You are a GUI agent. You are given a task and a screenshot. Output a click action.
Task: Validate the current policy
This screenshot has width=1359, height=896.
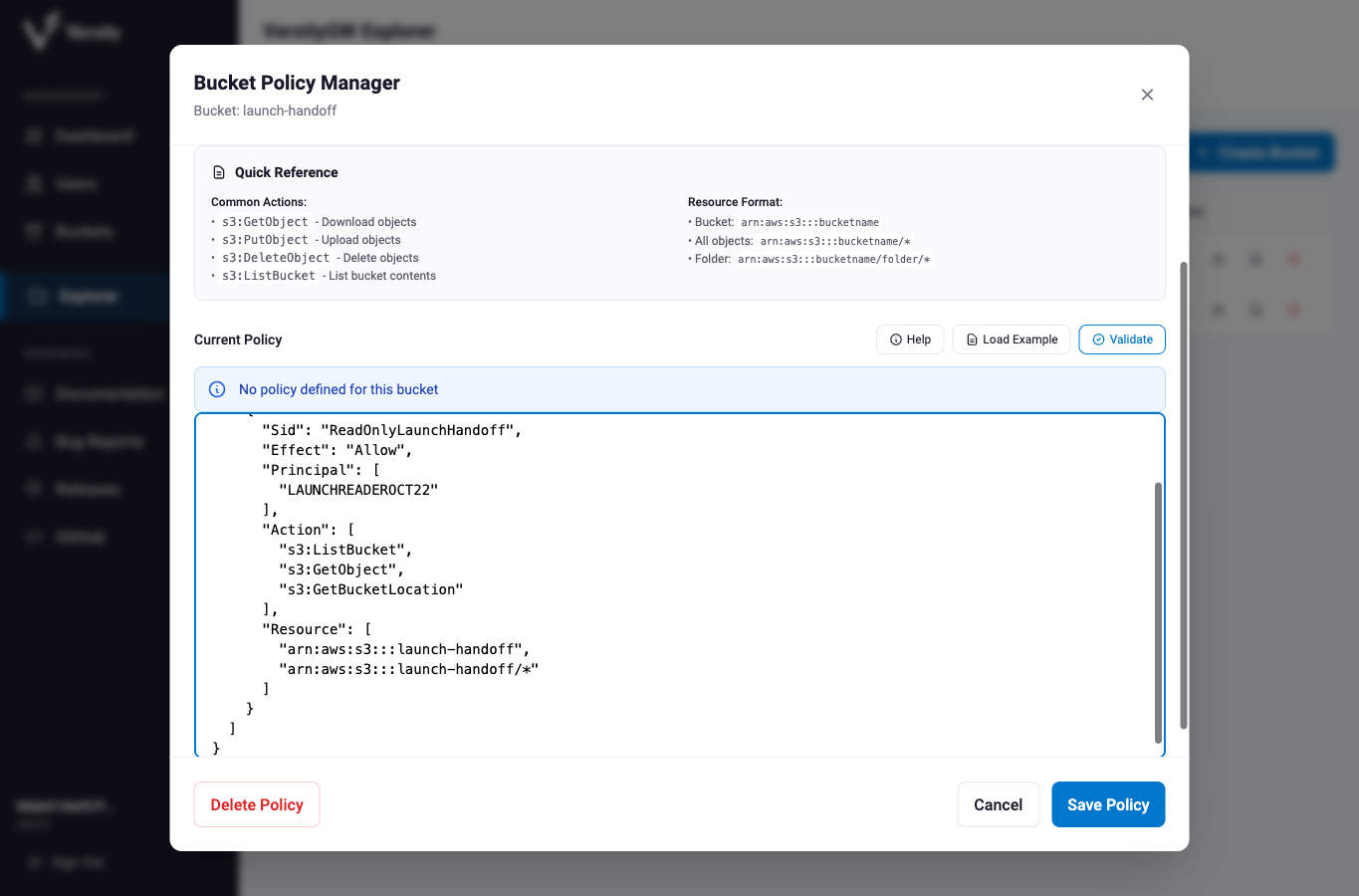tap(1122, 339)
